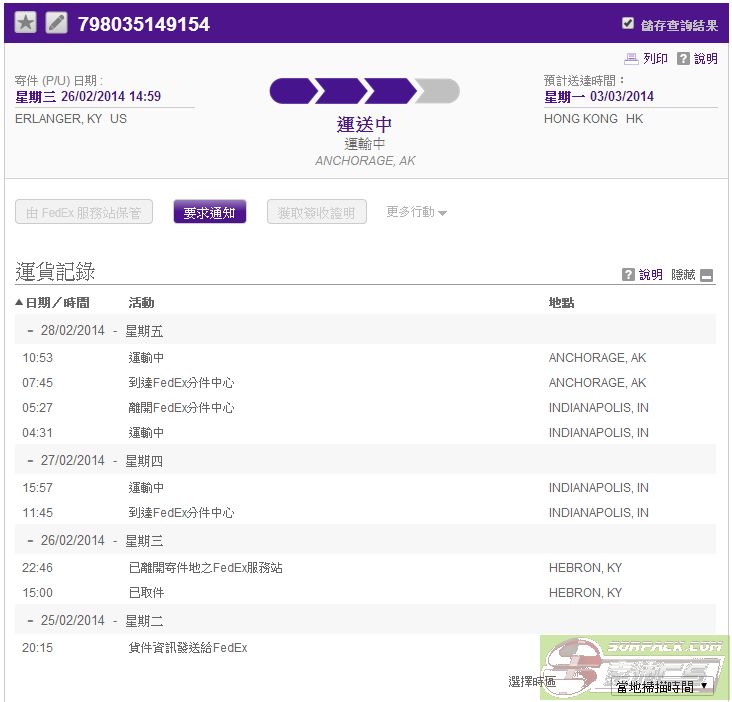The width and height of the screenshot is (732, 702).
Task: Toggle the 儲存查詢結果 checkbox
Action: tap(628, 24)
